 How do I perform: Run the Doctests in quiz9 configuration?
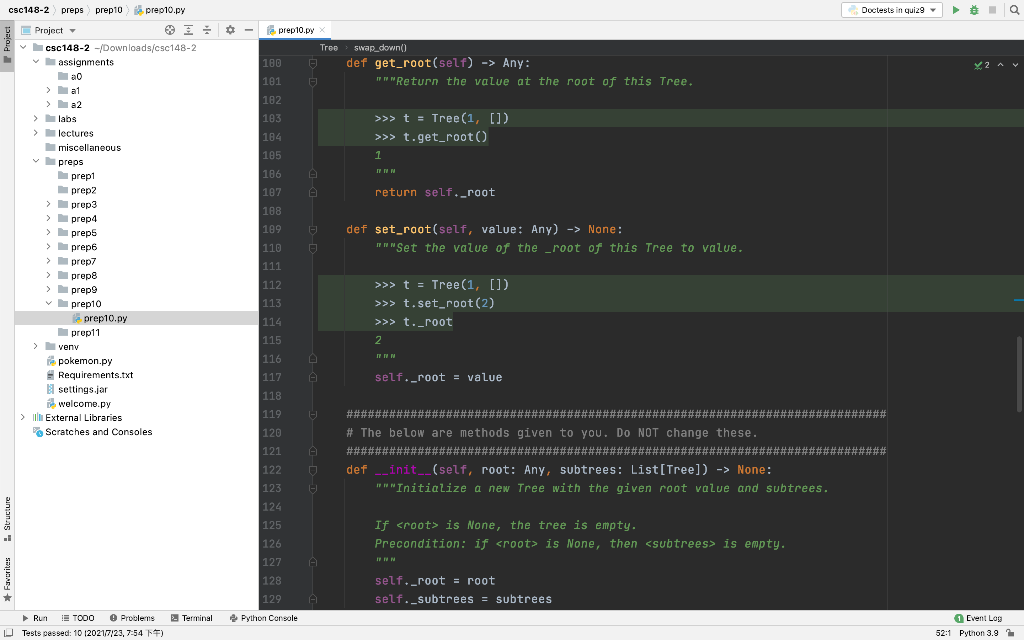pyautogui.click(x=956, y=10)
